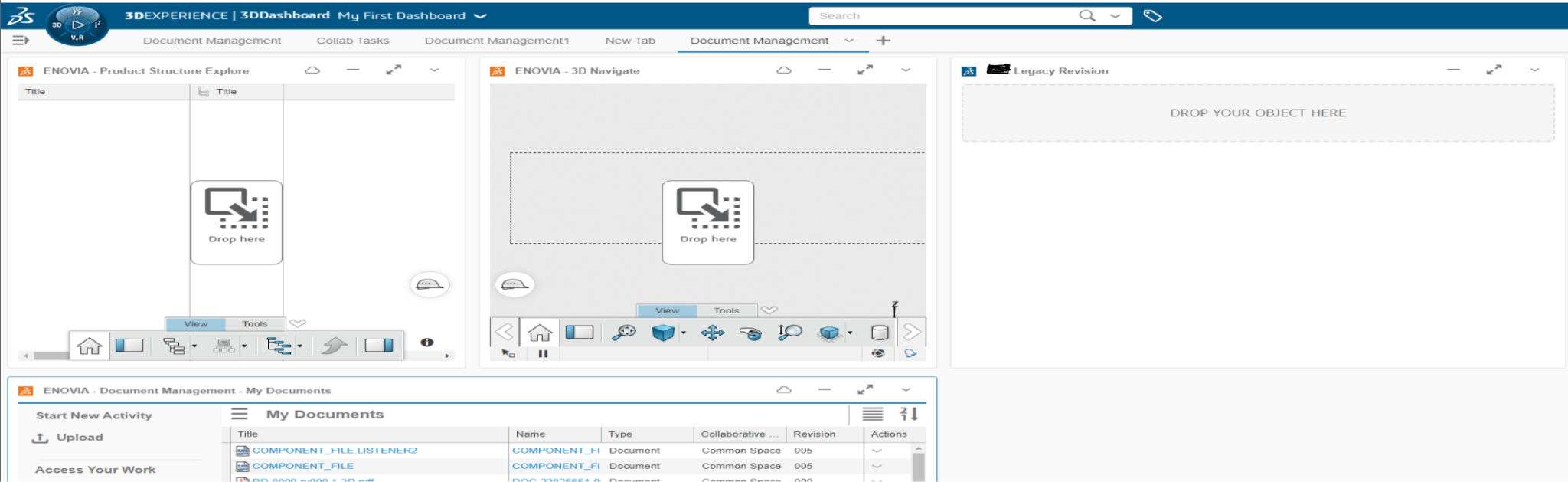
Task: Click the search magnifier icon
Action: pos(1086,15)
